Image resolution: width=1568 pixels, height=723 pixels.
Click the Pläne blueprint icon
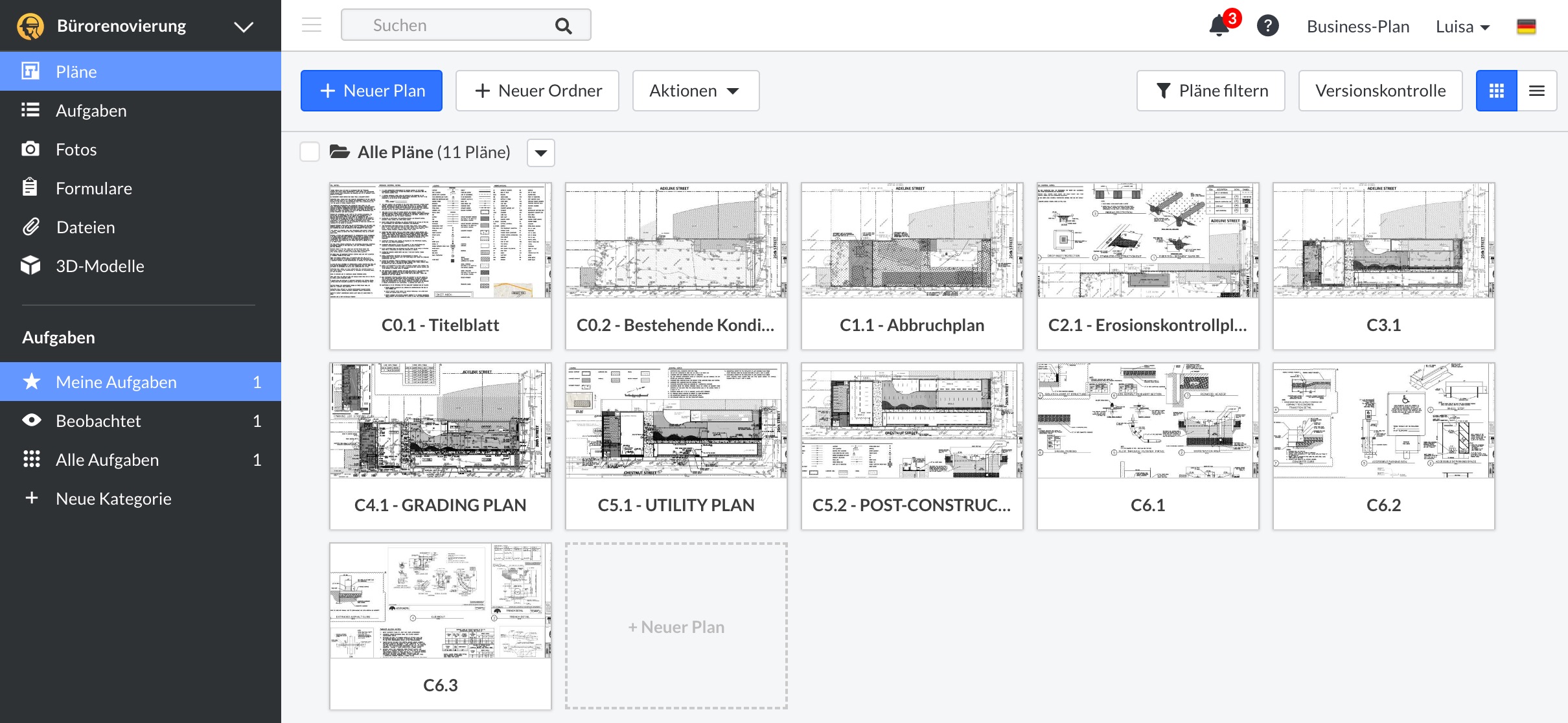30,71
